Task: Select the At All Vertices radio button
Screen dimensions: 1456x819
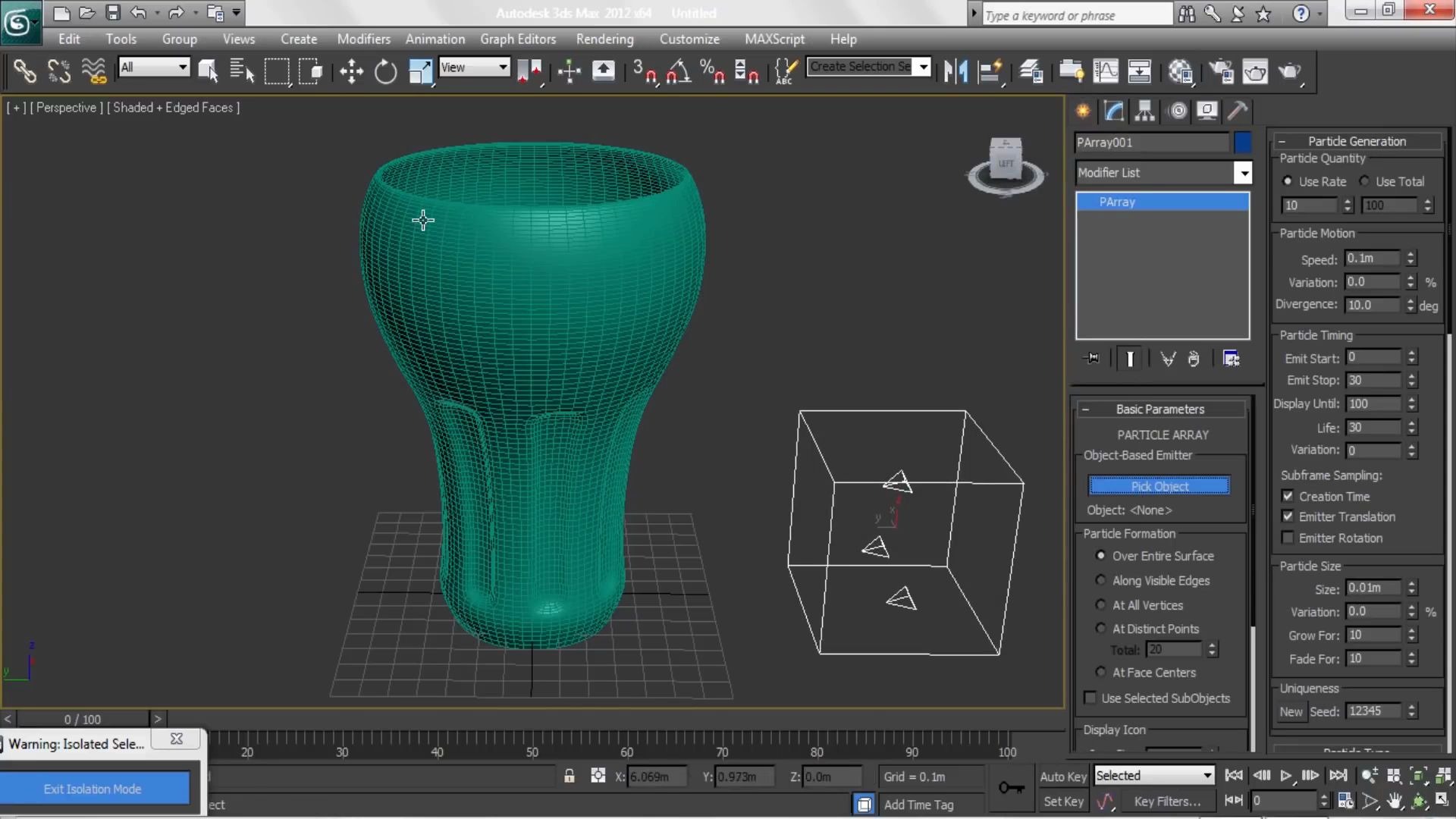Action: pos(1101,605)
